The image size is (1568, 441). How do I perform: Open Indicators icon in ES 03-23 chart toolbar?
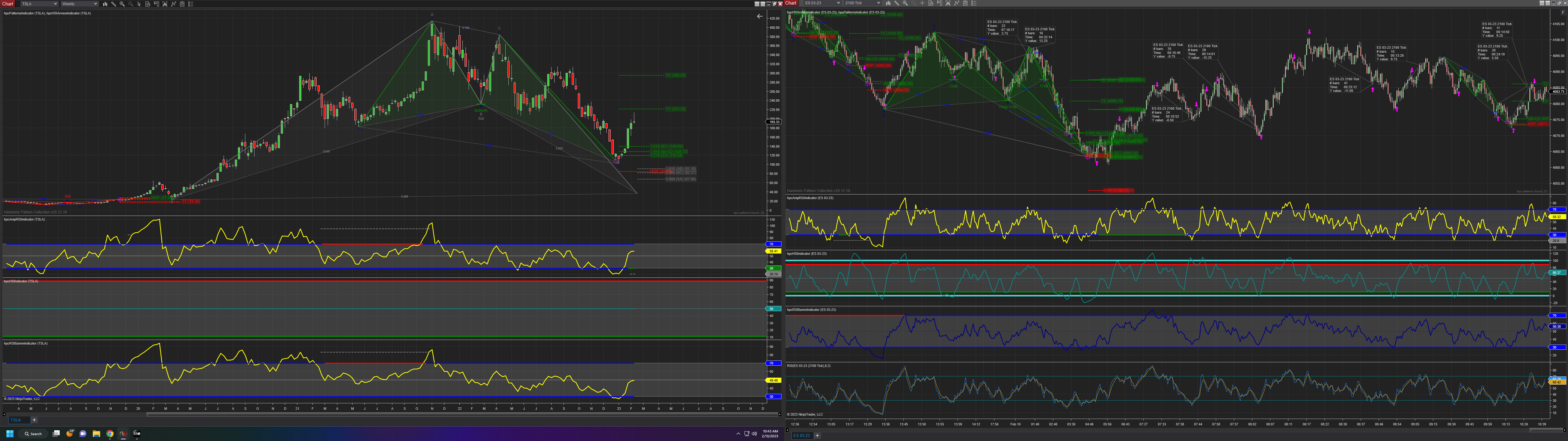coord(956,3)
